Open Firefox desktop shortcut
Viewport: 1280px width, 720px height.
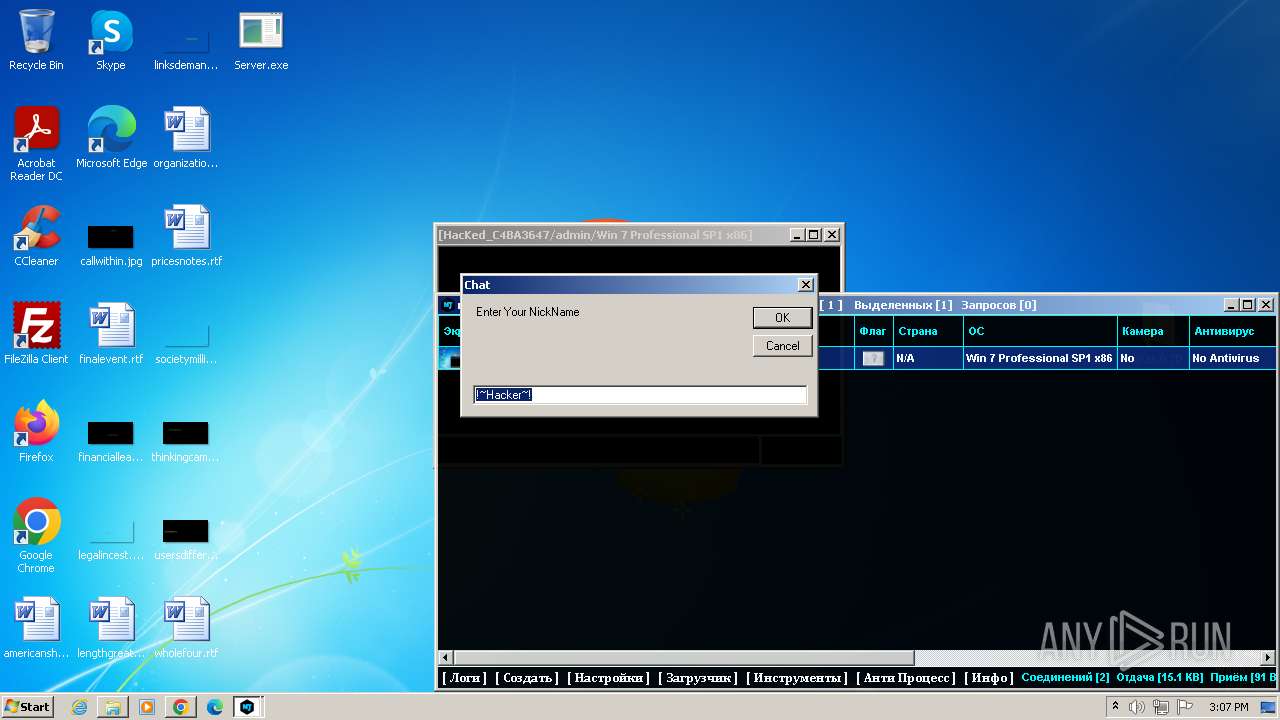(36, 432)
